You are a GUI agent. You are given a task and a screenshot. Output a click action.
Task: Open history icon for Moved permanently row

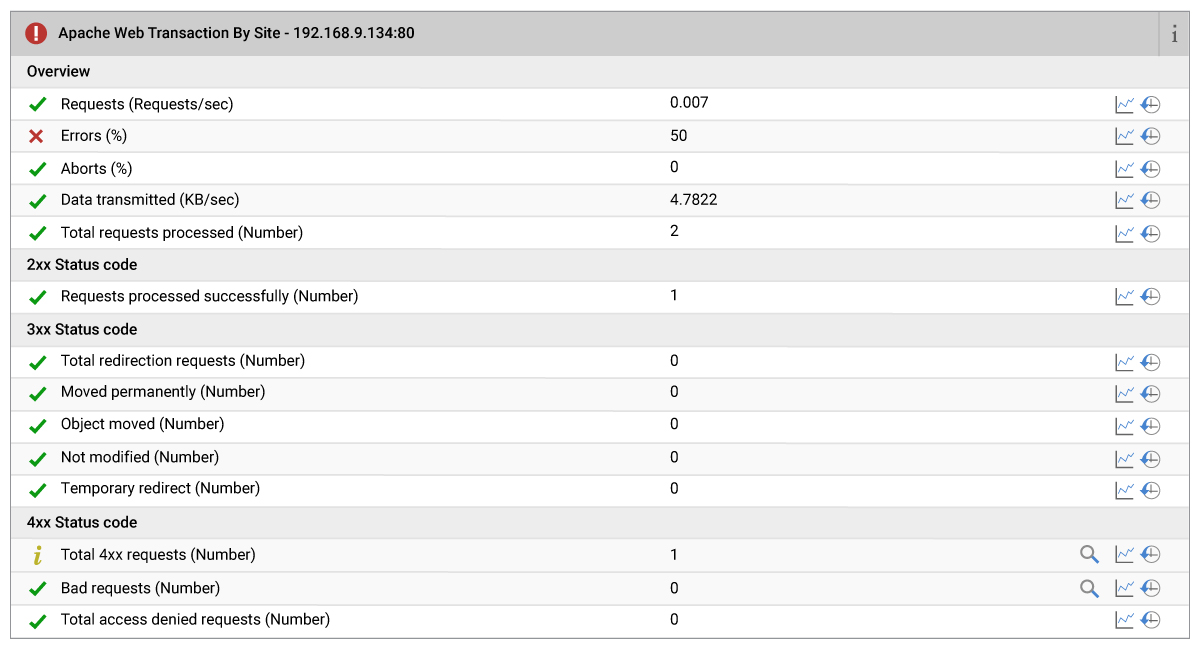[1150, 393]
